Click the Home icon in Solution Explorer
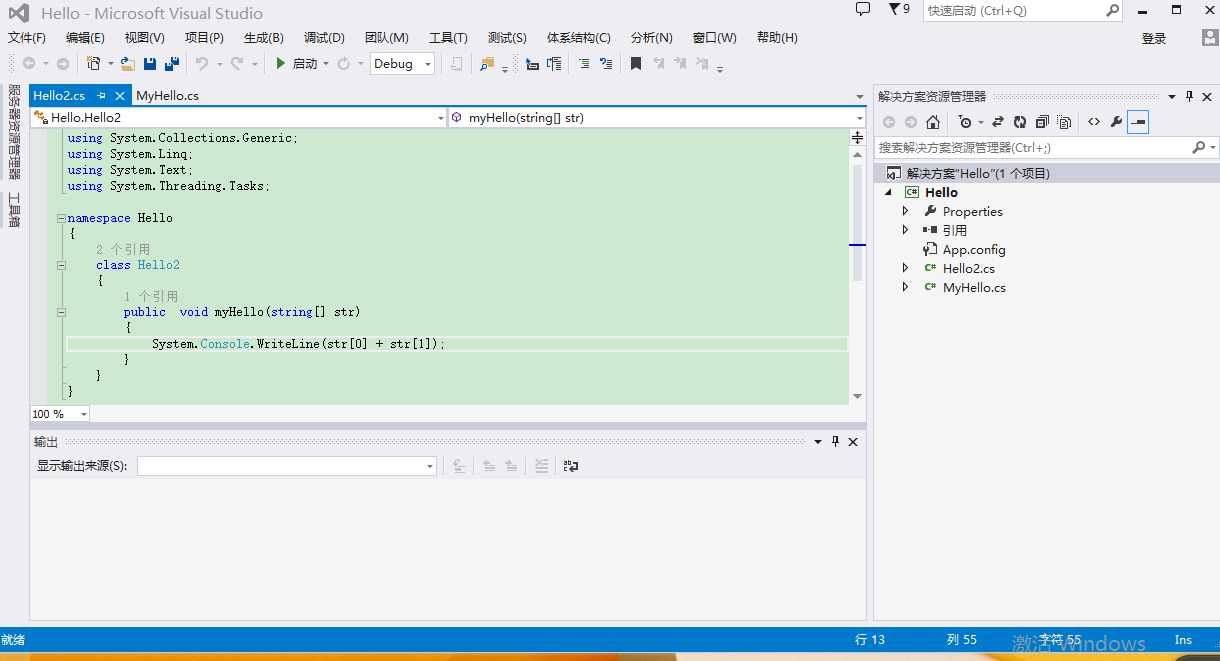The image size is (1220, 661). tap(933, 122)
